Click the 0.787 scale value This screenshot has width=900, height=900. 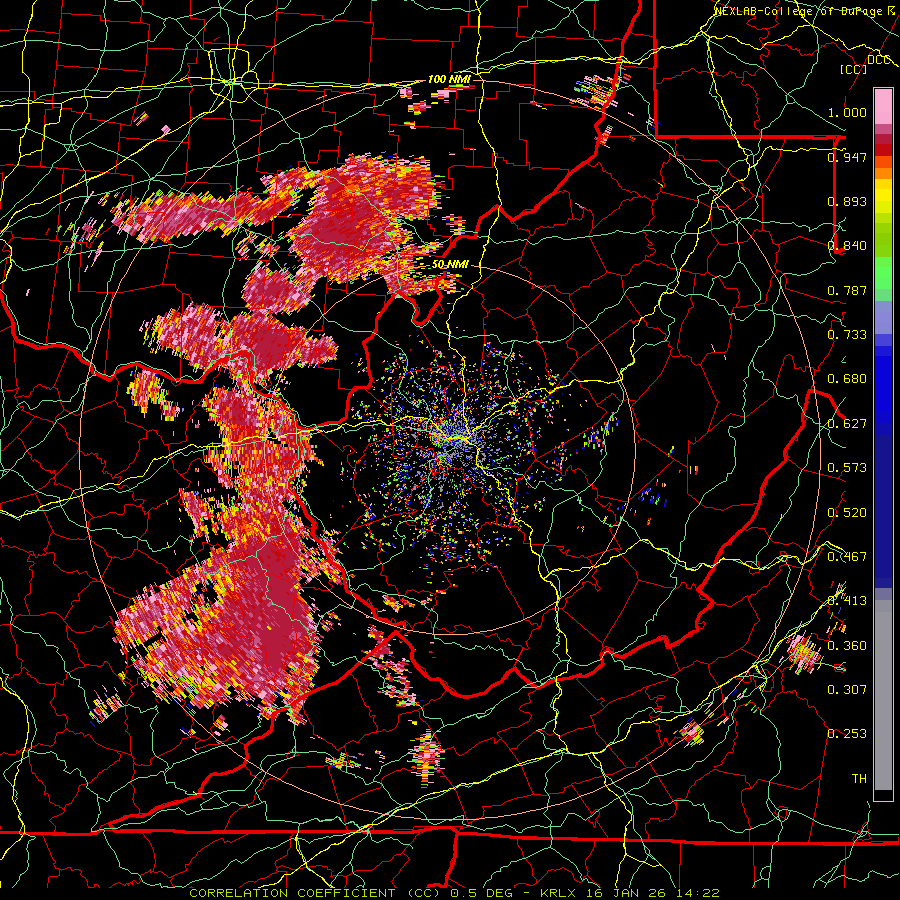pos(847,290)
